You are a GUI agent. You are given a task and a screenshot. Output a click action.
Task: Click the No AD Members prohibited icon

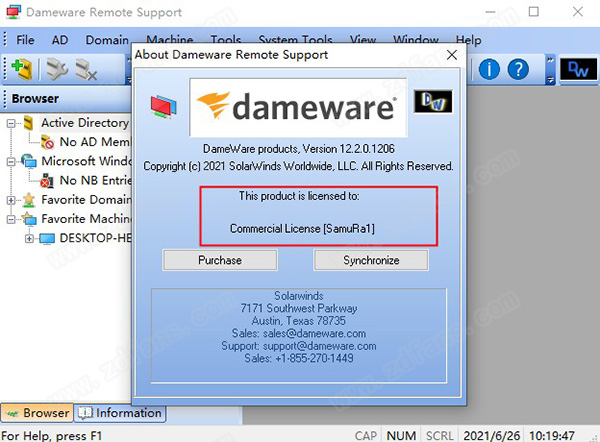47,142
